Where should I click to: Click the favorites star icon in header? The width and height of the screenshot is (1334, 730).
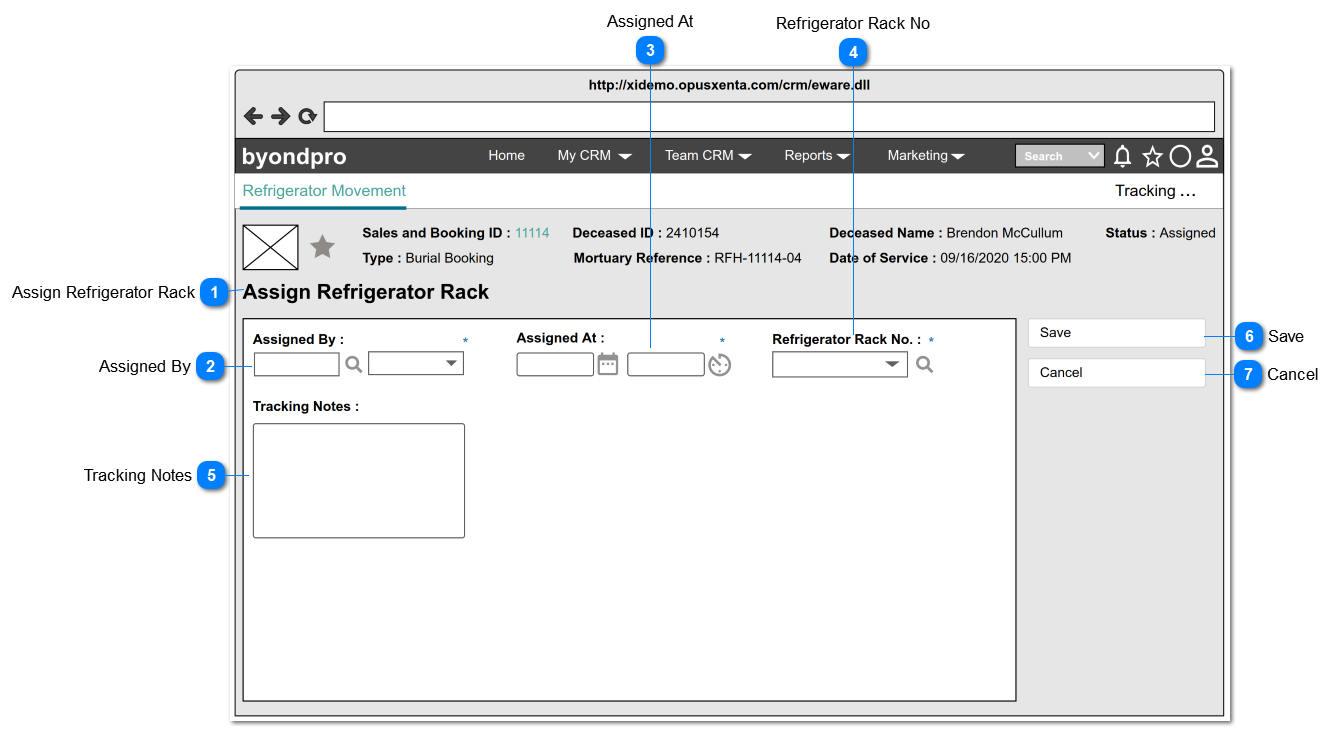[1153, 156]
